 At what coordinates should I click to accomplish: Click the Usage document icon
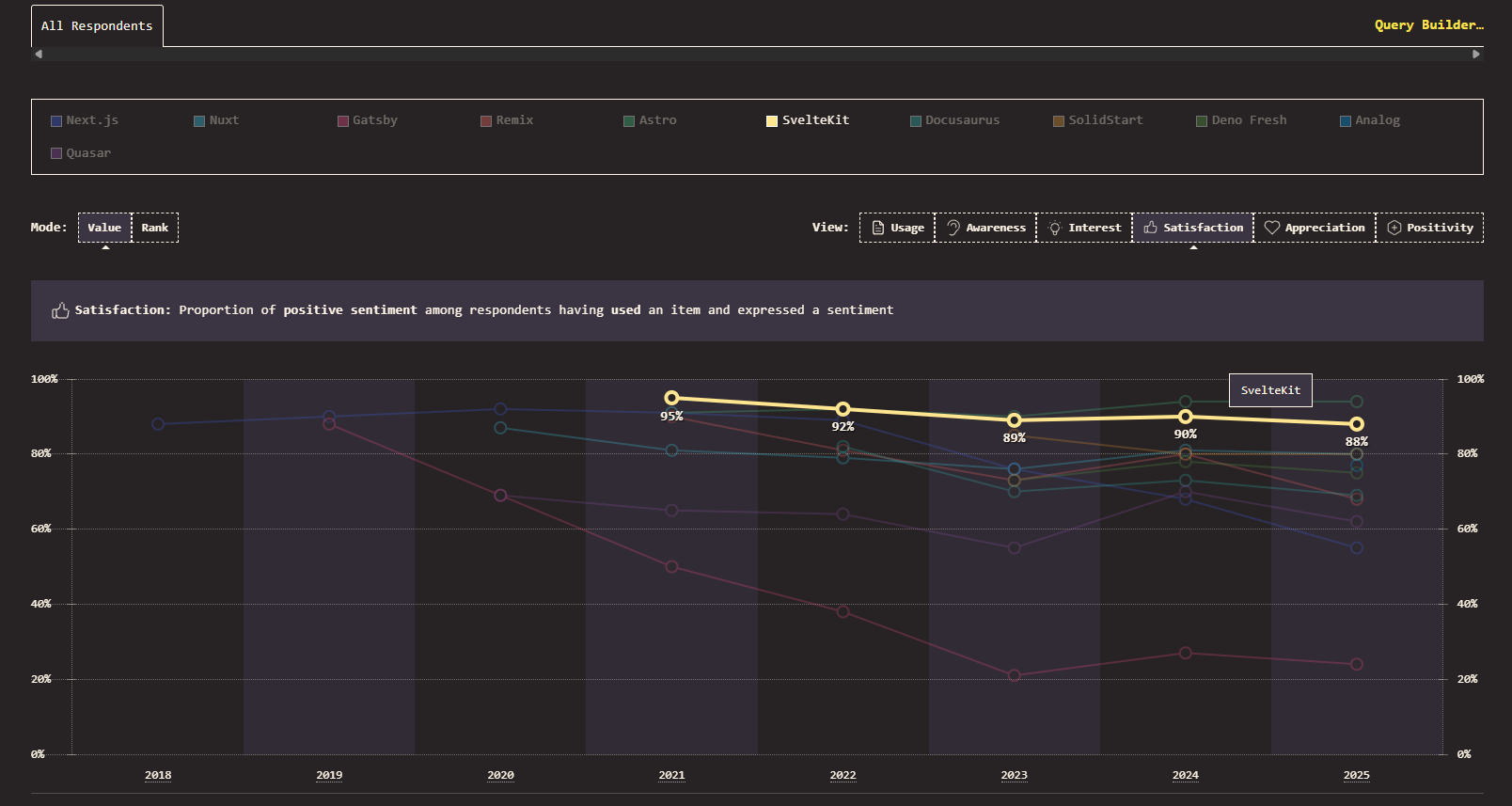(x=877, y=228)
